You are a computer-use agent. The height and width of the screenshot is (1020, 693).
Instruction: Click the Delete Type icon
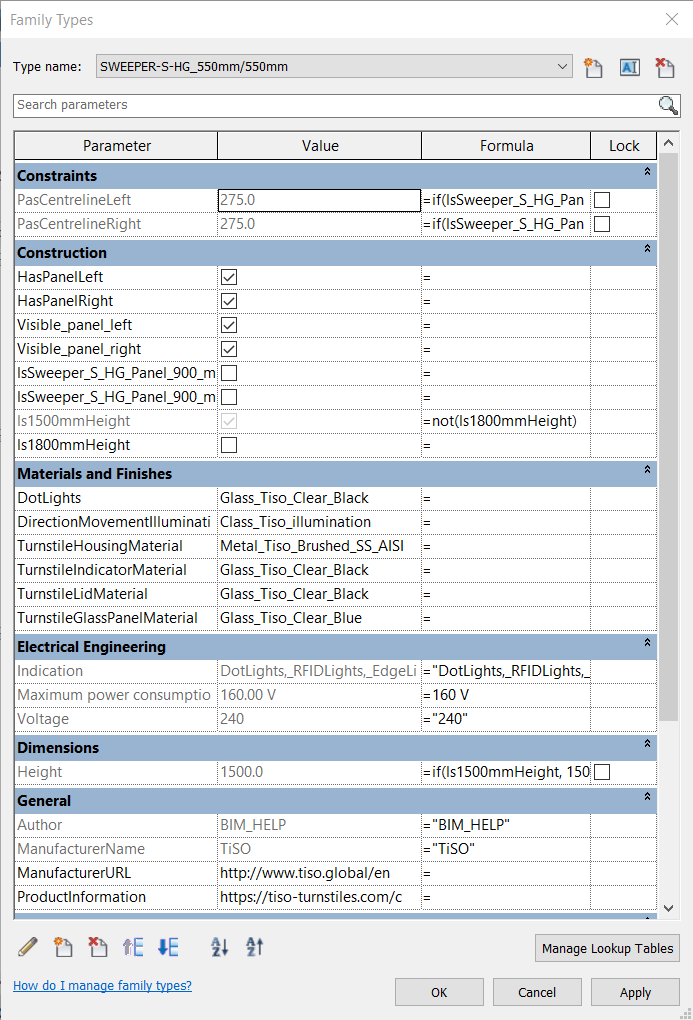664,68
